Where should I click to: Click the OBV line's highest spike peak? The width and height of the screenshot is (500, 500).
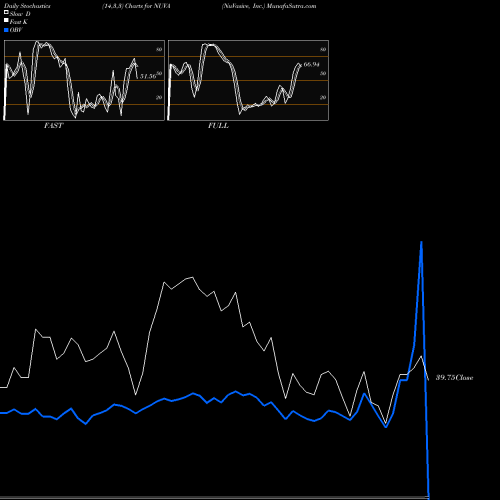[x=422, y=242]
